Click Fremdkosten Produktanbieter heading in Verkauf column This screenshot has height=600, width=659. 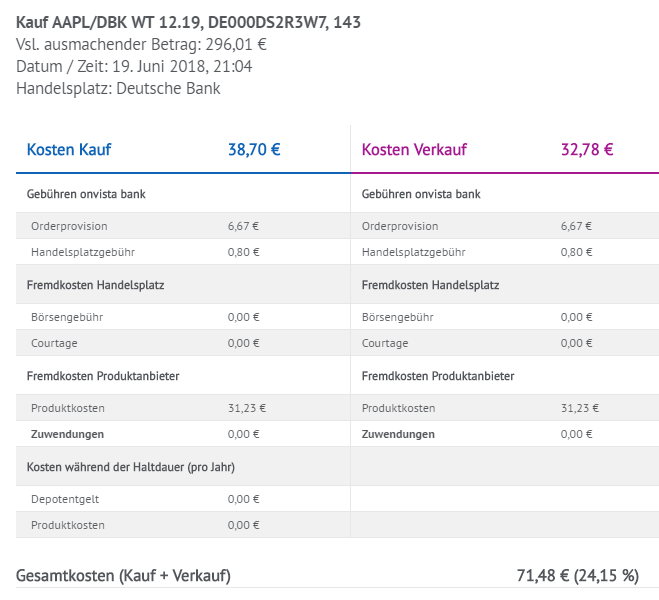438,376
